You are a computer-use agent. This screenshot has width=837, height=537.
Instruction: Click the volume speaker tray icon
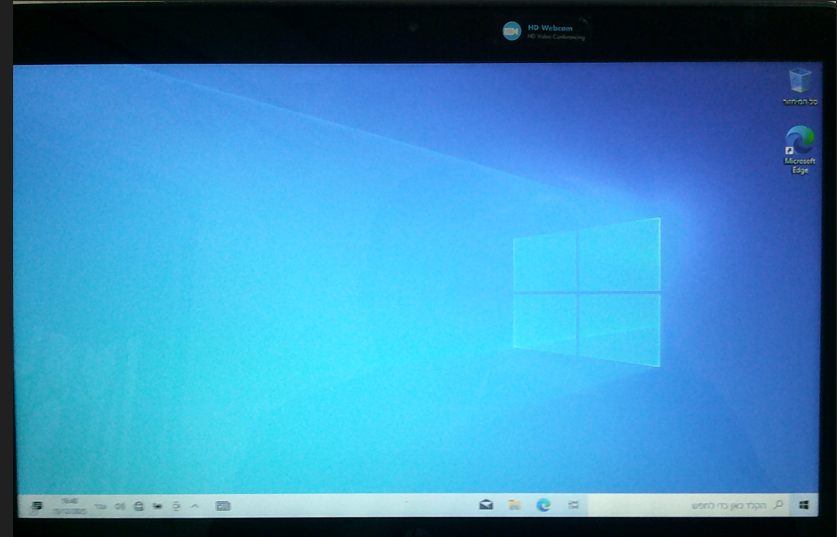click(120, 506)
